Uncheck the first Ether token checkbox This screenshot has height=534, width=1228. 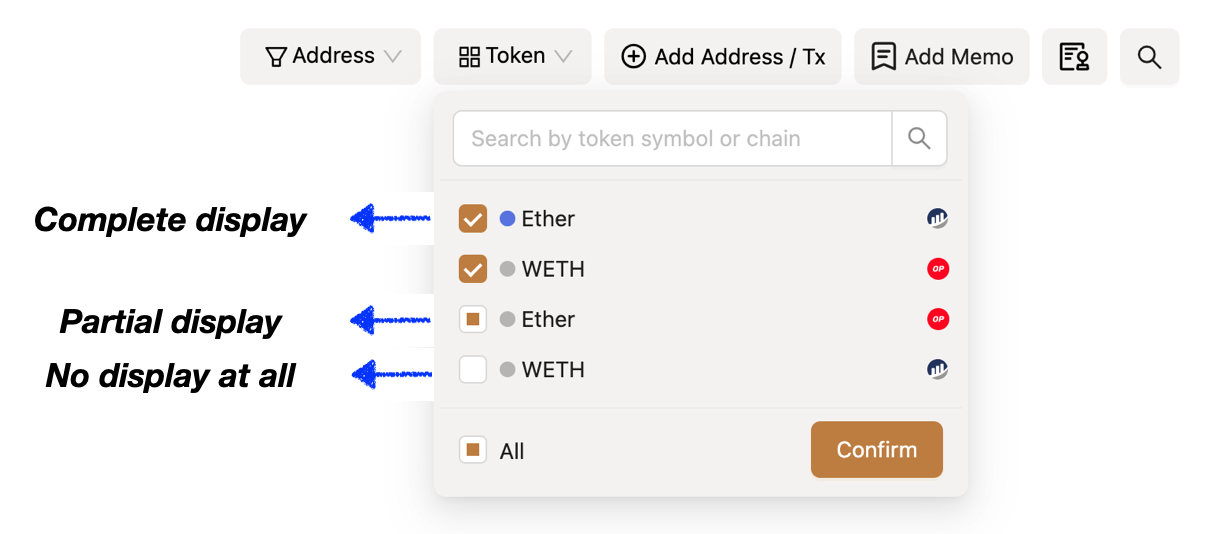473,219
